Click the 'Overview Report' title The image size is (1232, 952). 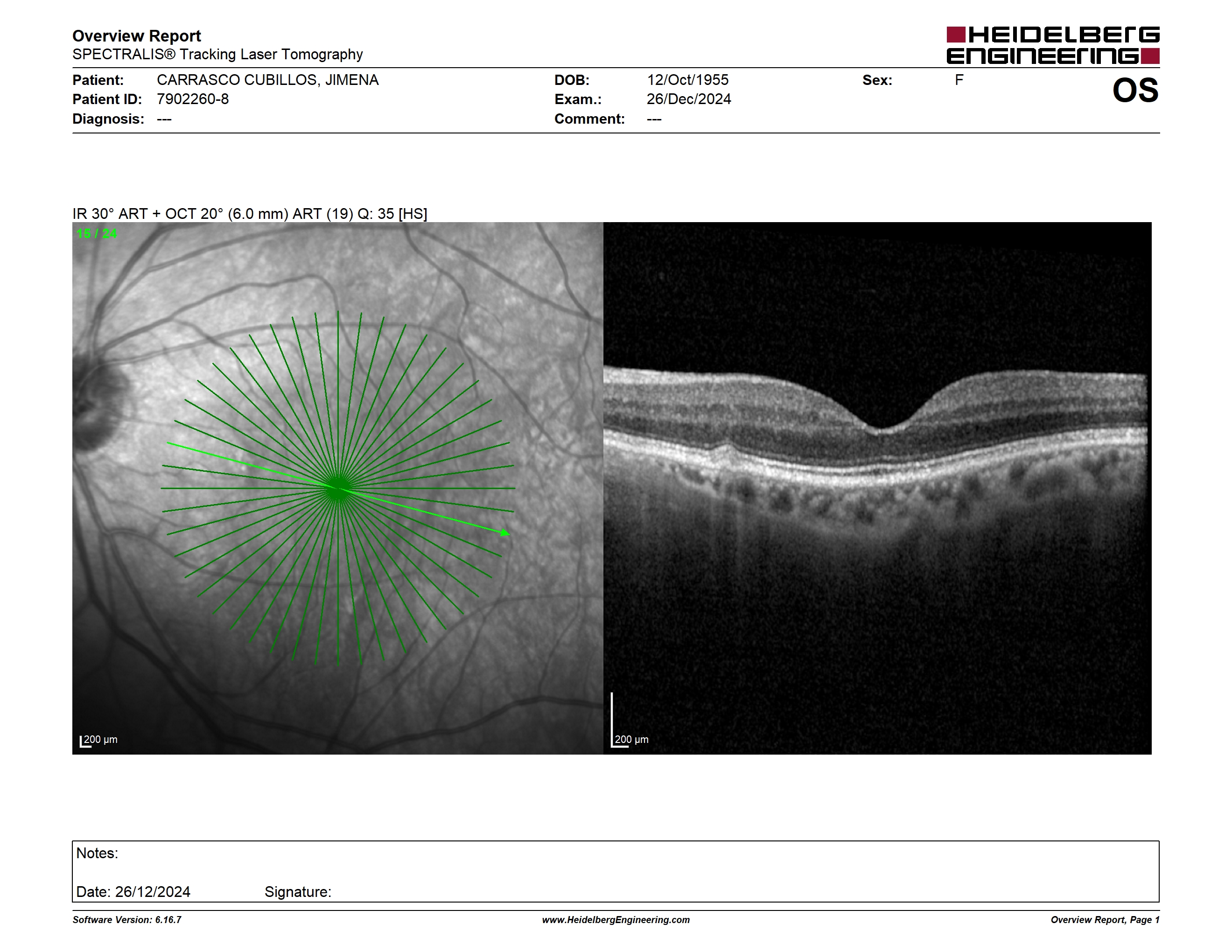137,36
